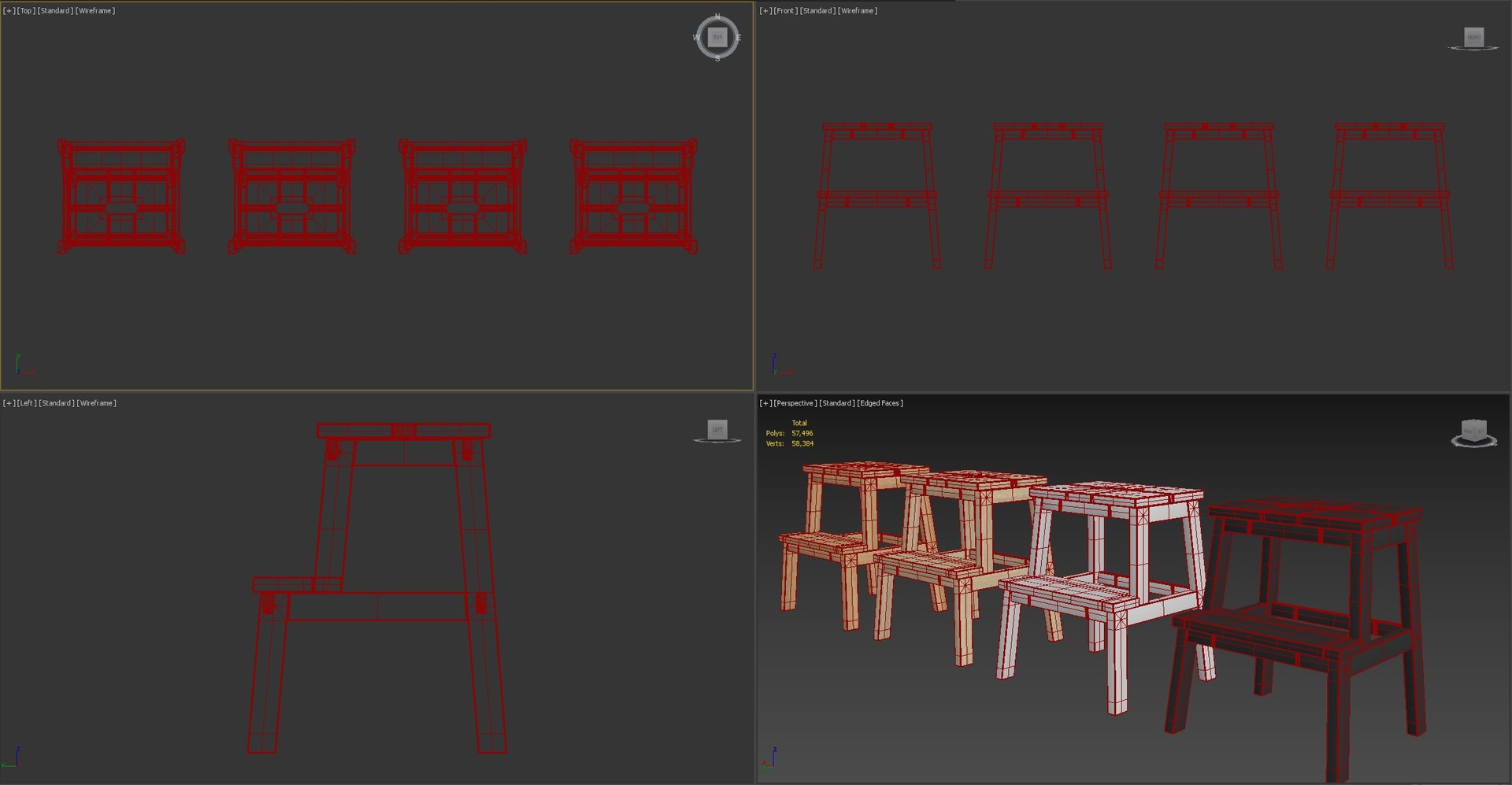Open [Standard] shading menu in the Top viewport

55,11
